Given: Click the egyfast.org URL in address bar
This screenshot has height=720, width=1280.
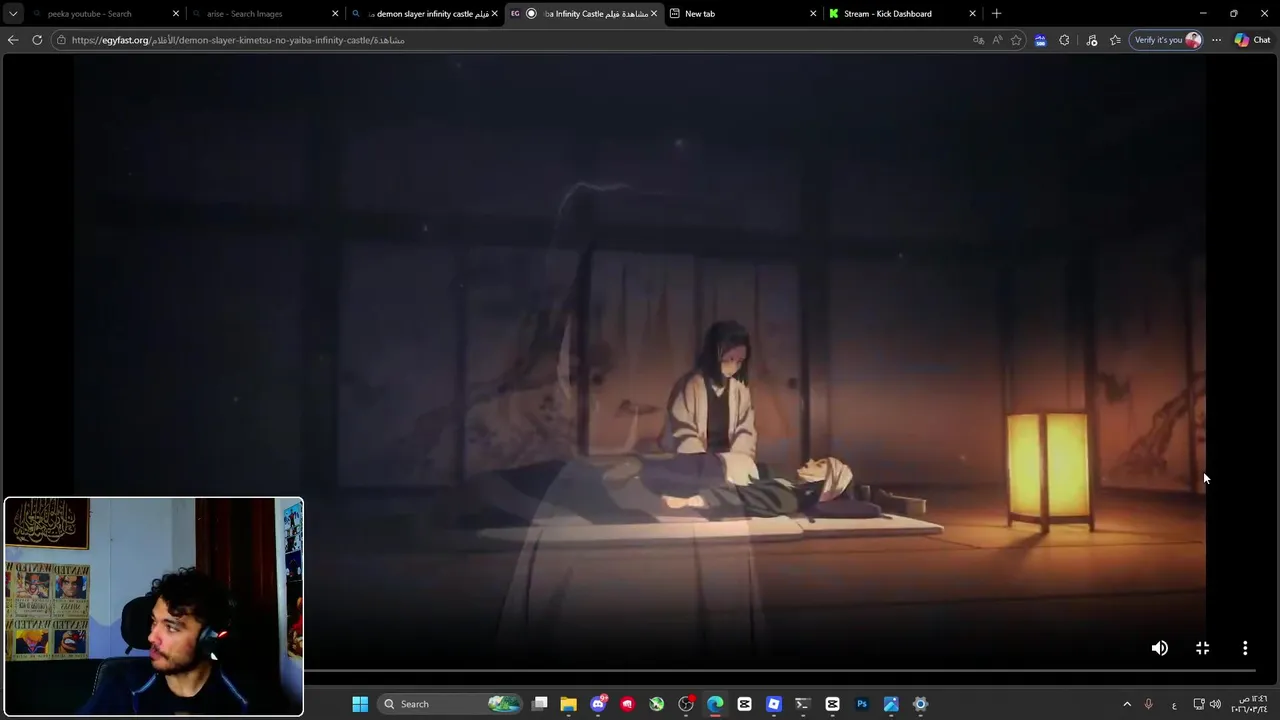Looking at the screenshot, I should [x=238, y=40].
